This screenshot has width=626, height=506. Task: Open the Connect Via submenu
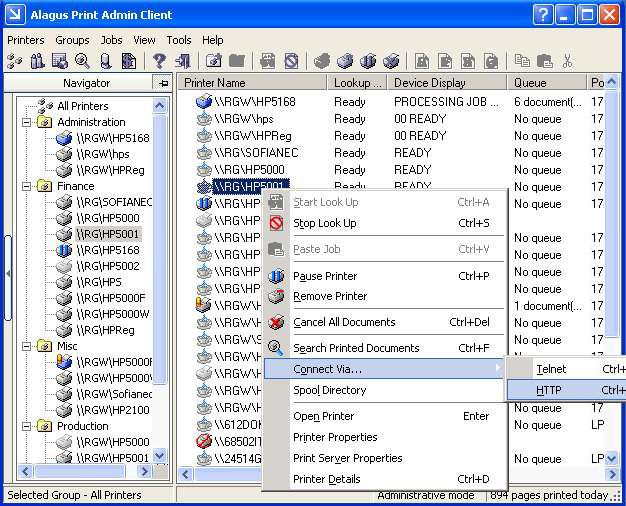pos(383,369)
